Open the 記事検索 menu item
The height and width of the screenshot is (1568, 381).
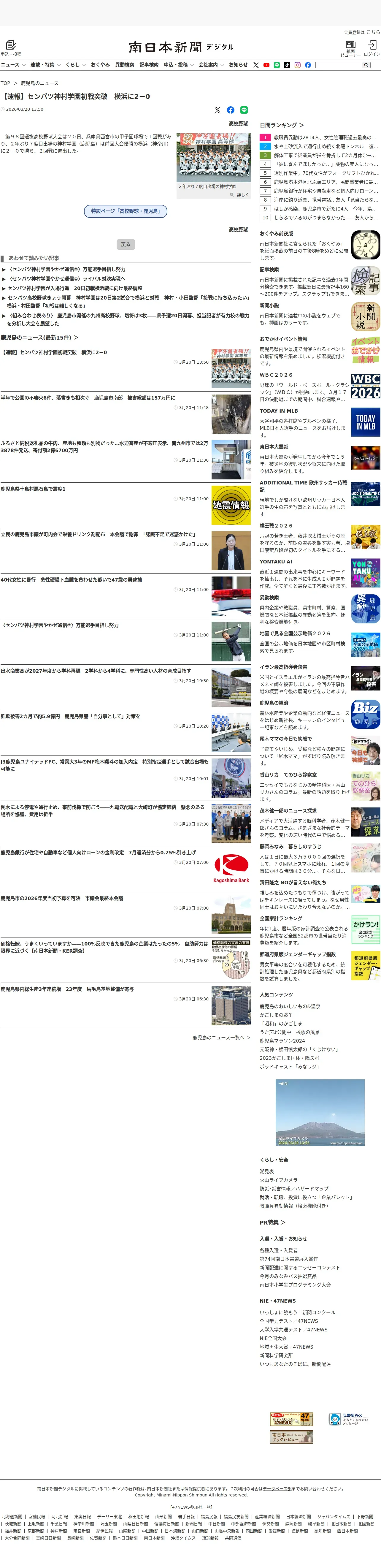pyautogui.click(x=149, y=64)
